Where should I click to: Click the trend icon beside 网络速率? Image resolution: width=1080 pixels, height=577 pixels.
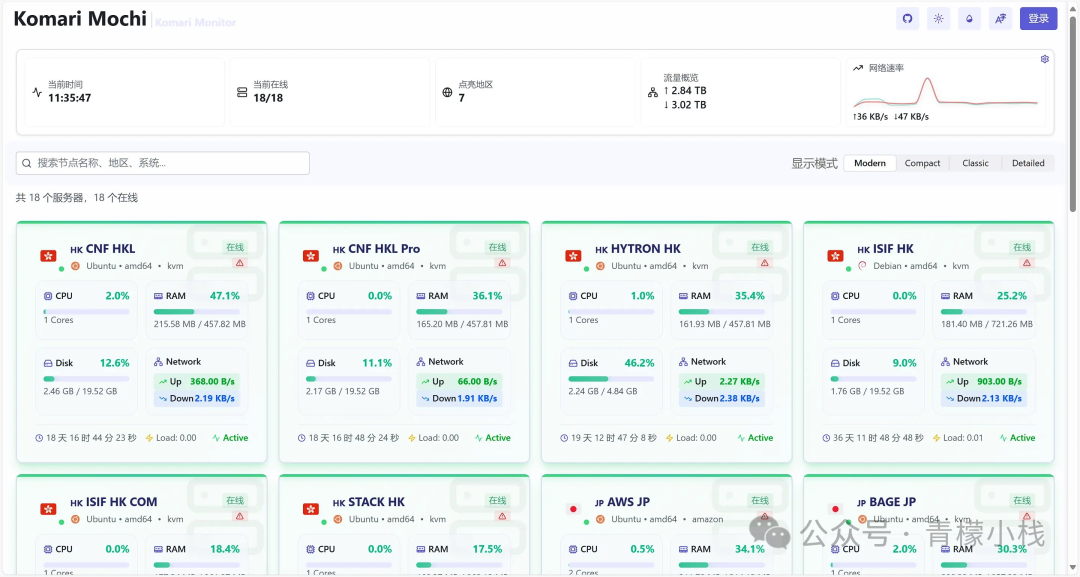(858, 68)
